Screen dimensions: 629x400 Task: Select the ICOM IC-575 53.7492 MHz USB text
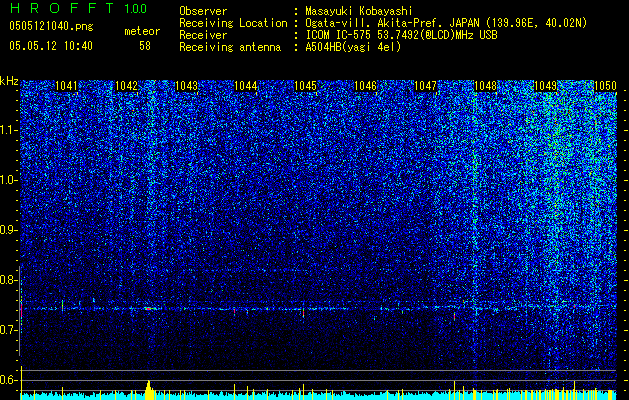pos(401,35)
